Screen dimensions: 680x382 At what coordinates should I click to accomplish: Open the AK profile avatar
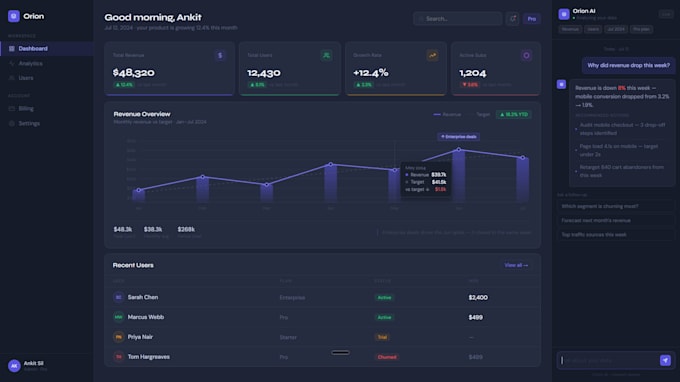click(x=14, y=366)
